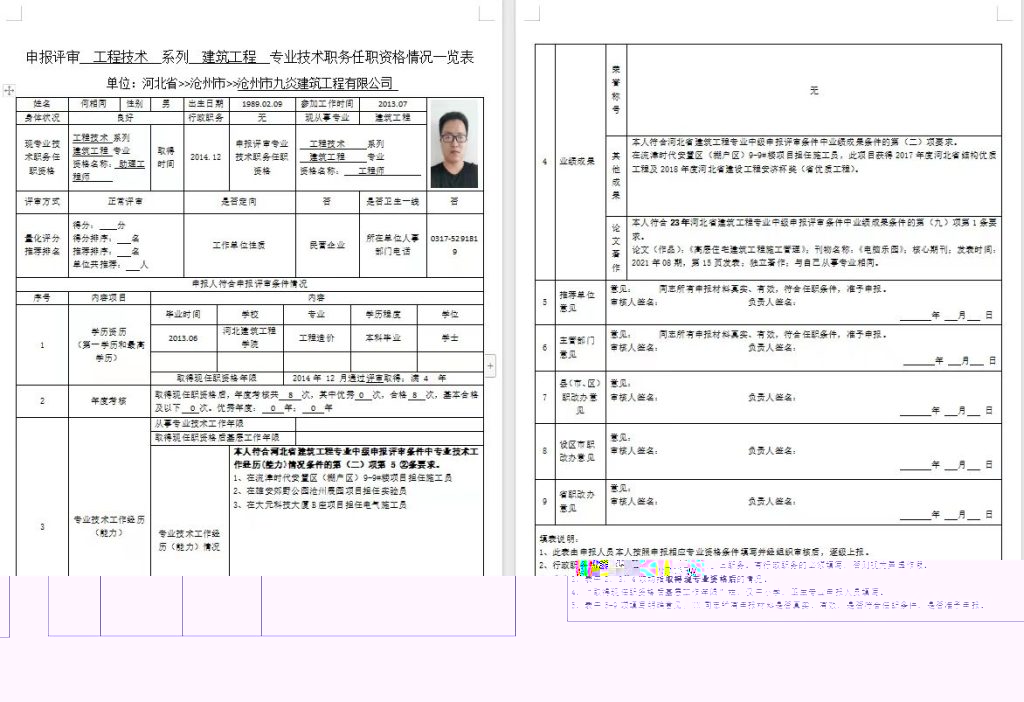Click the 申报人符合申报评审条件情况 header row

tap(249, 284)
